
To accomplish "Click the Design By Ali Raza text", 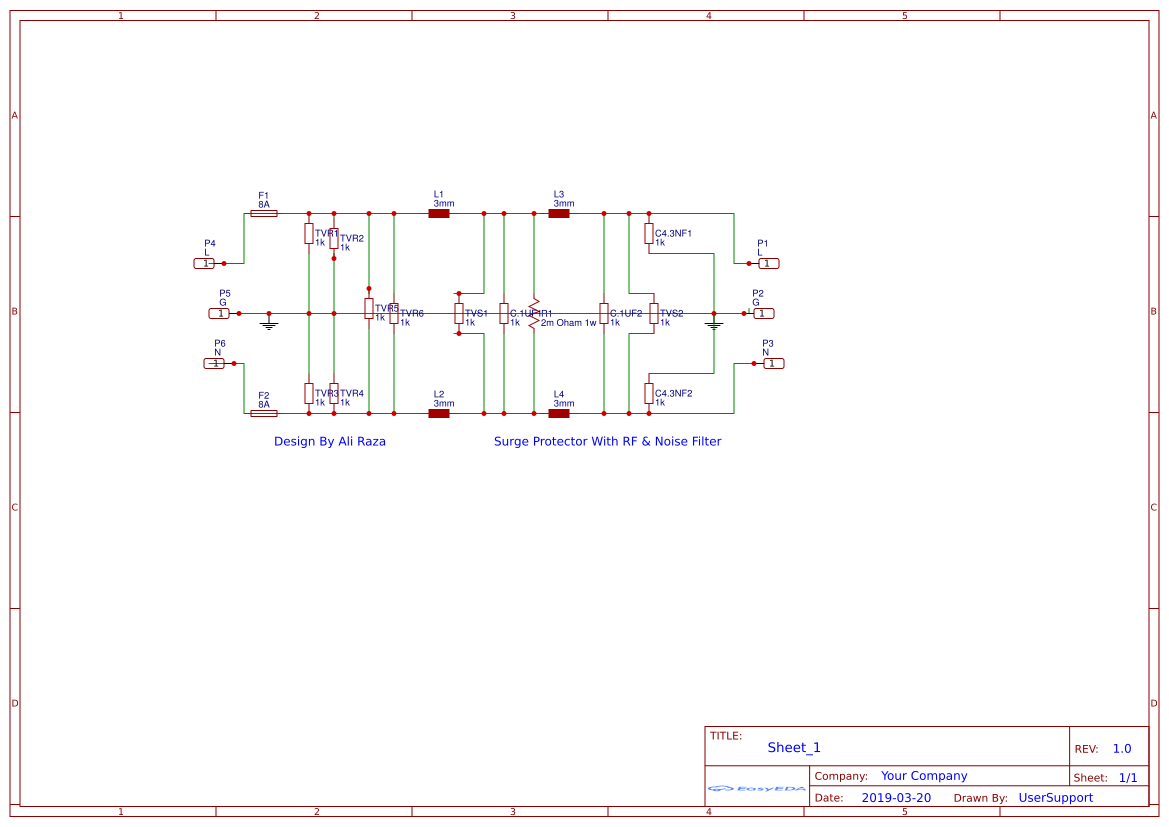I will click(330, 441).
